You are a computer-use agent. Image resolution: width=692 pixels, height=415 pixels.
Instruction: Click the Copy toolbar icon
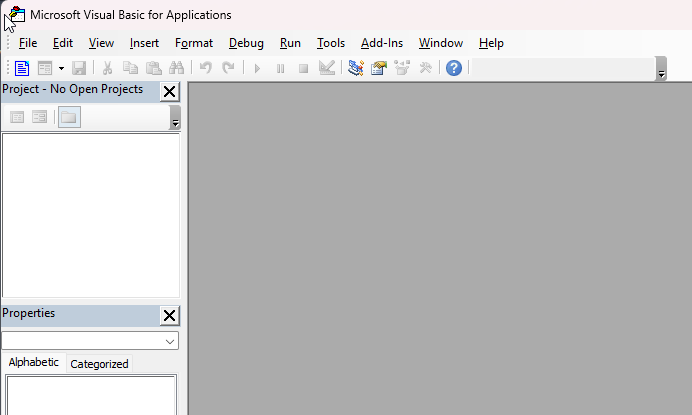pos(130,68)
